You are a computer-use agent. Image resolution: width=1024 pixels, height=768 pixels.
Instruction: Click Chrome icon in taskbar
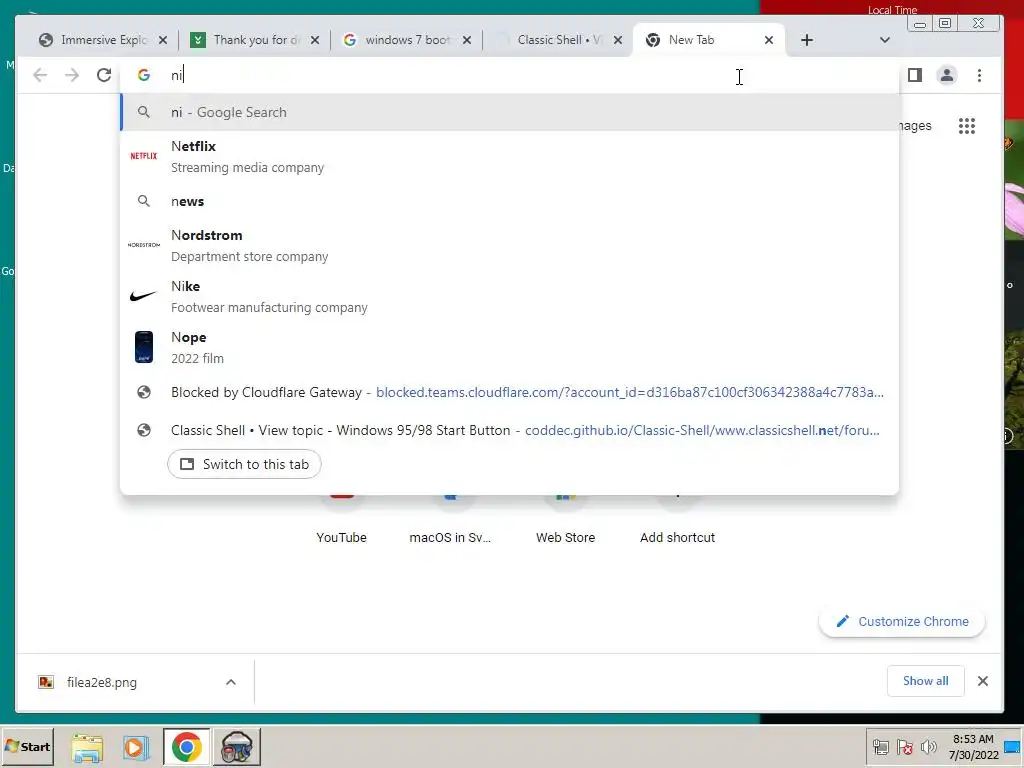(x=187, y=747)
